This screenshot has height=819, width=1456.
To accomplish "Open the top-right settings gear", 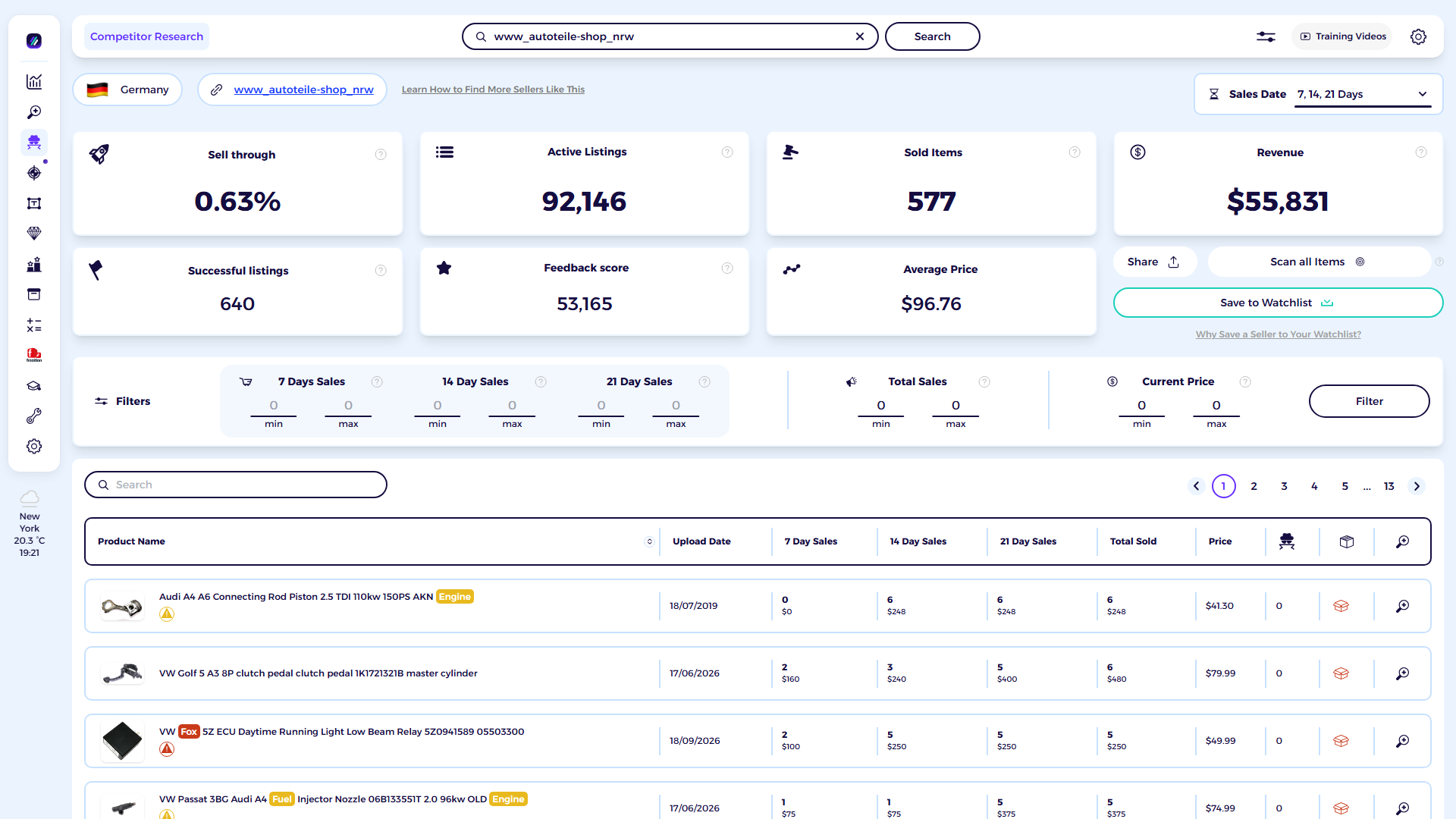I will [x=1418, y=36].
